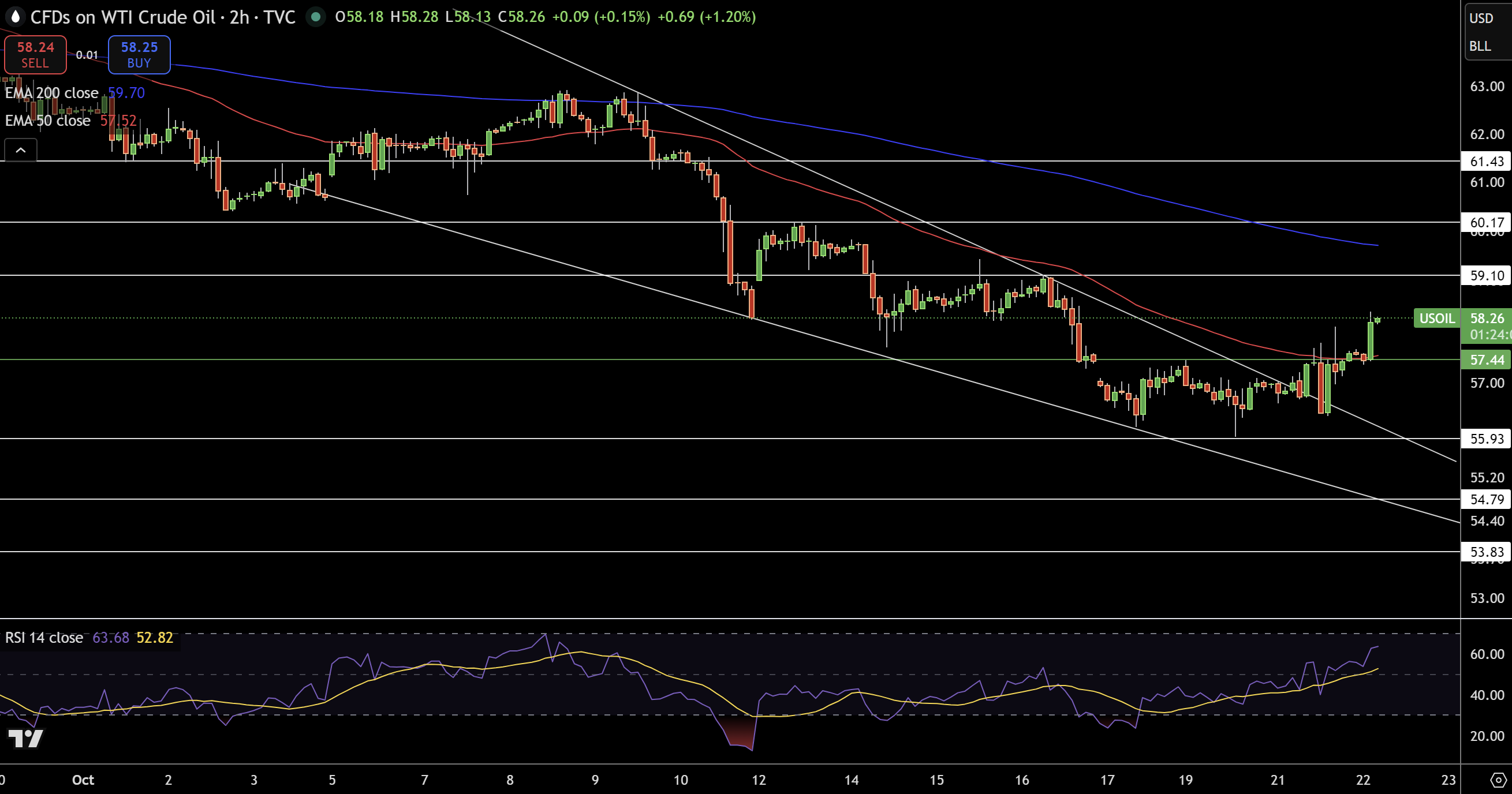Click the green 57.44 price level label
Viewport: 1512px width, 794px height.
click(x=1486, y=359)
